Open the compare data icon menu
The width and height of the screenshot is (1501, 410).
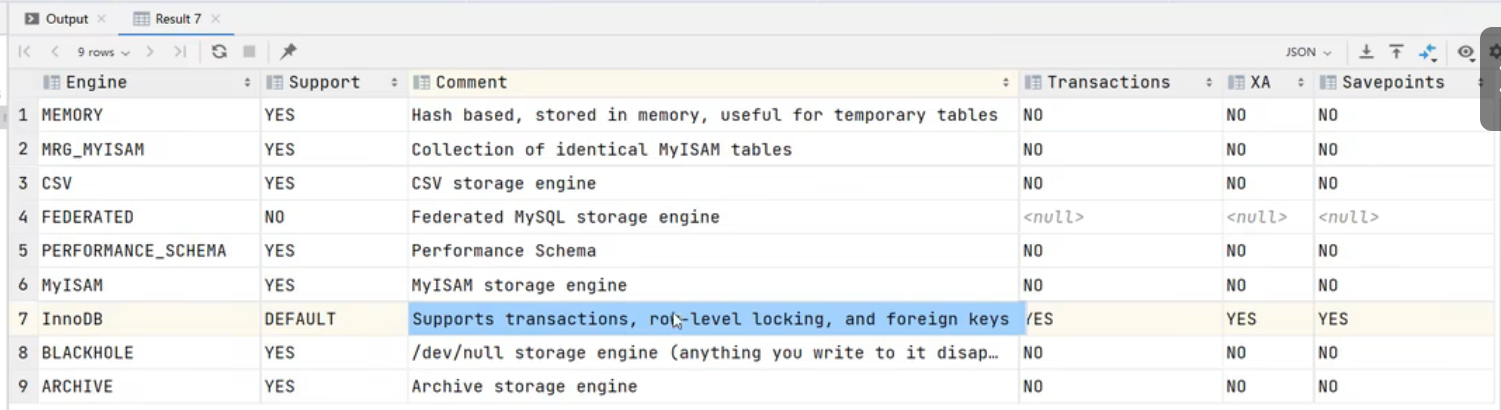1427,52
